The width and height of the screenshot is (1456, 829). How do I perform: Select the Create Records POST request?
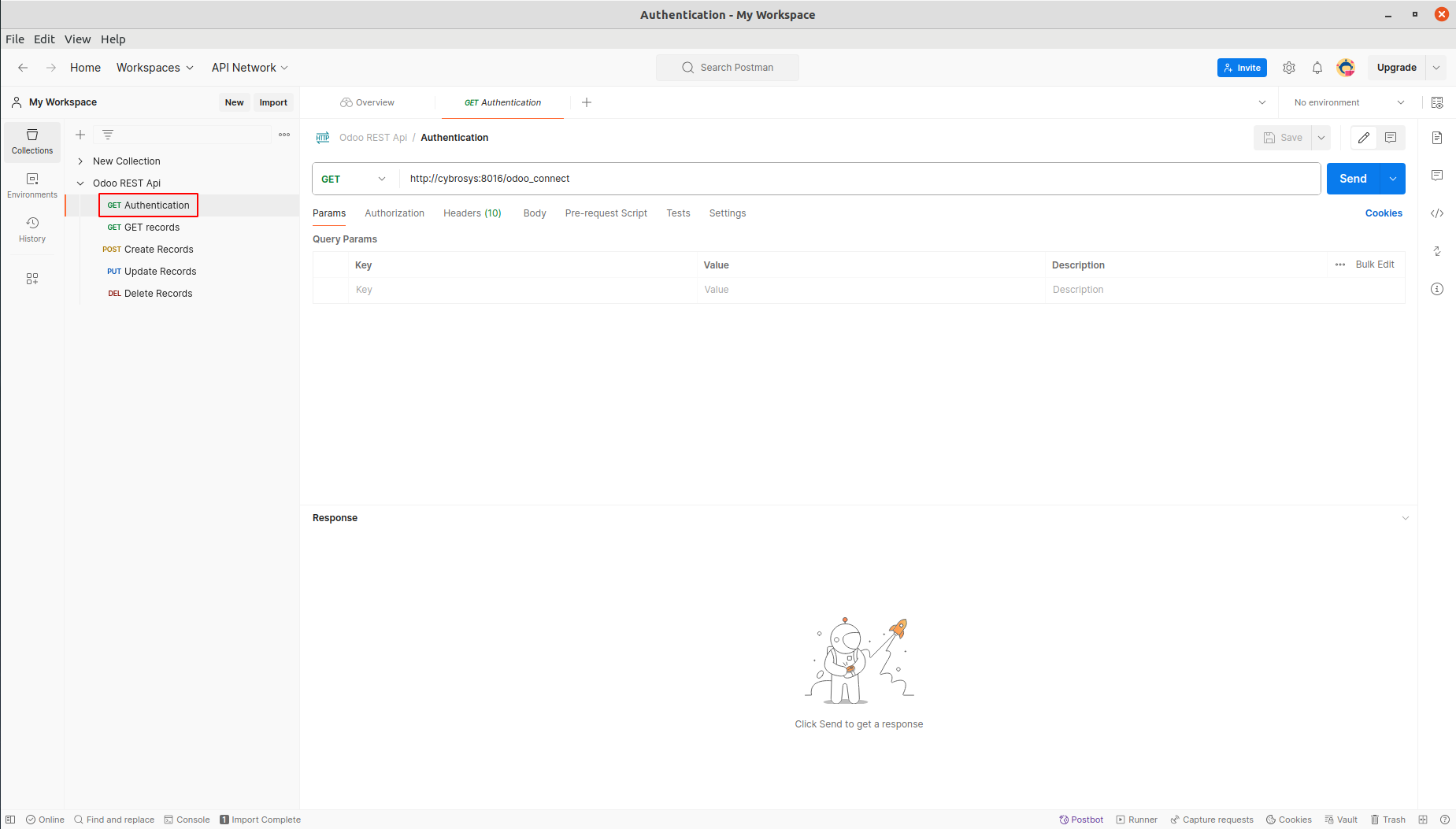coord(148,250)
